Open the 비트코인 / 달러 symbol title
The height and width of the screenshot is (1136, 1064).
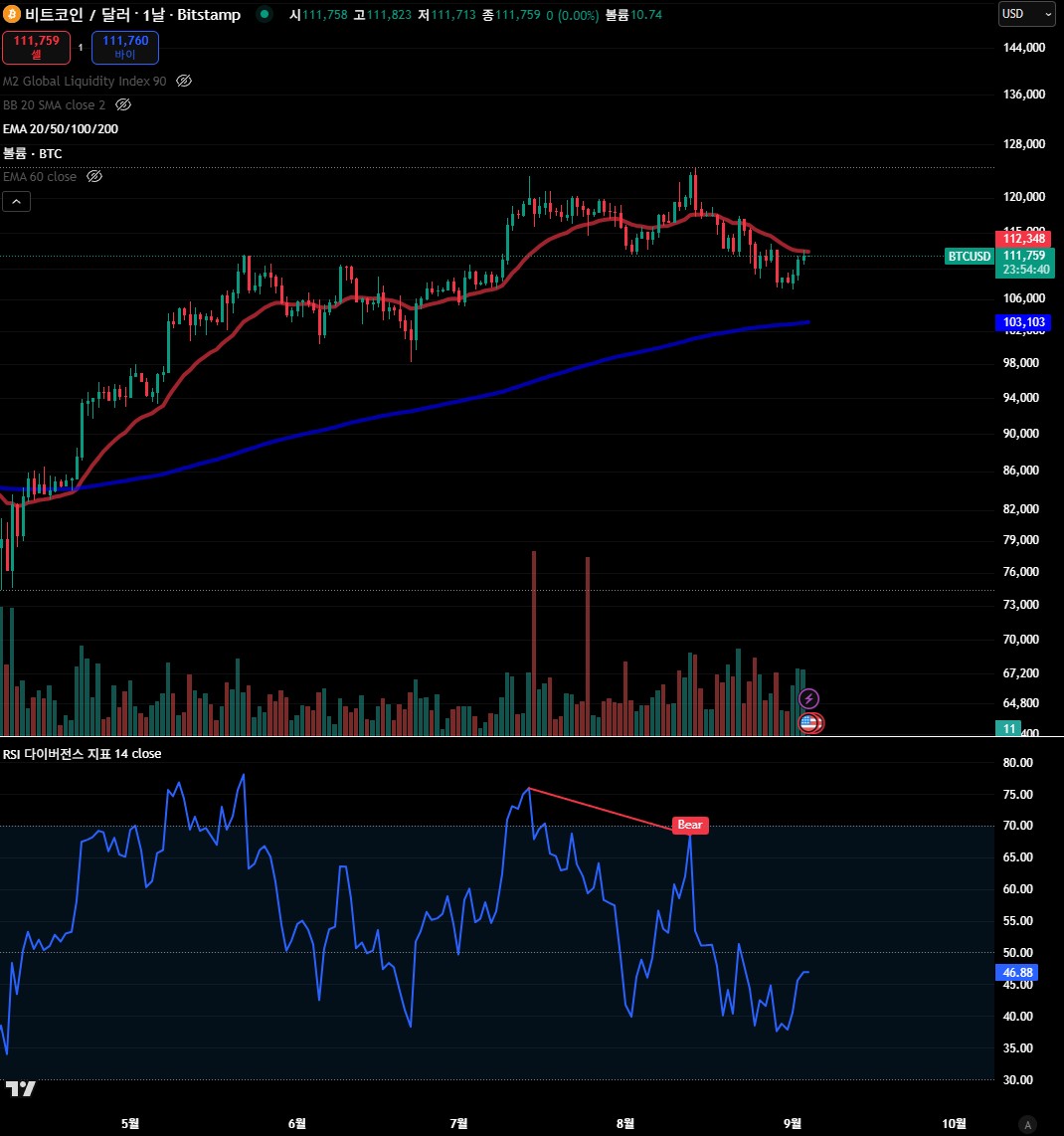tap(132, 15)
